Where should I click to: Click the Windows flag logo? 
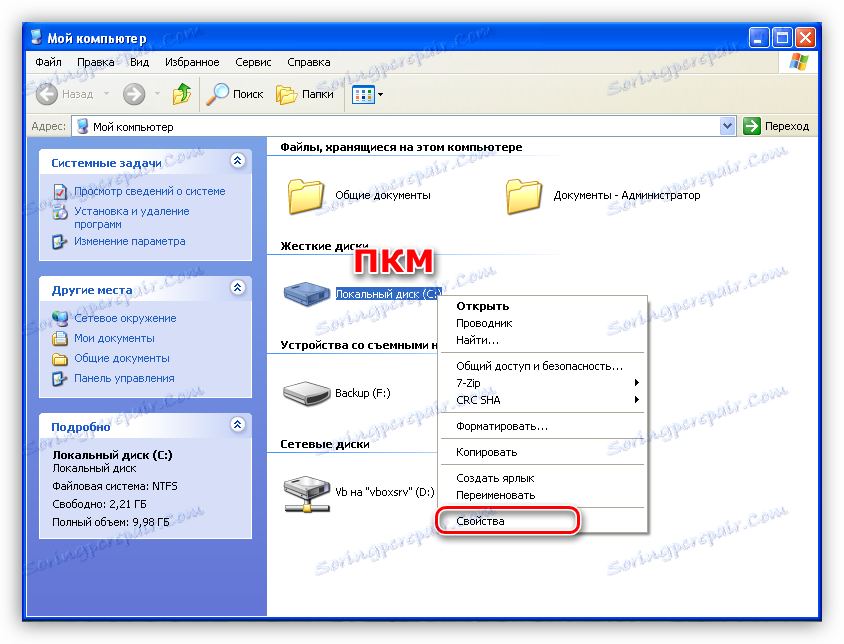pos(799,62)
